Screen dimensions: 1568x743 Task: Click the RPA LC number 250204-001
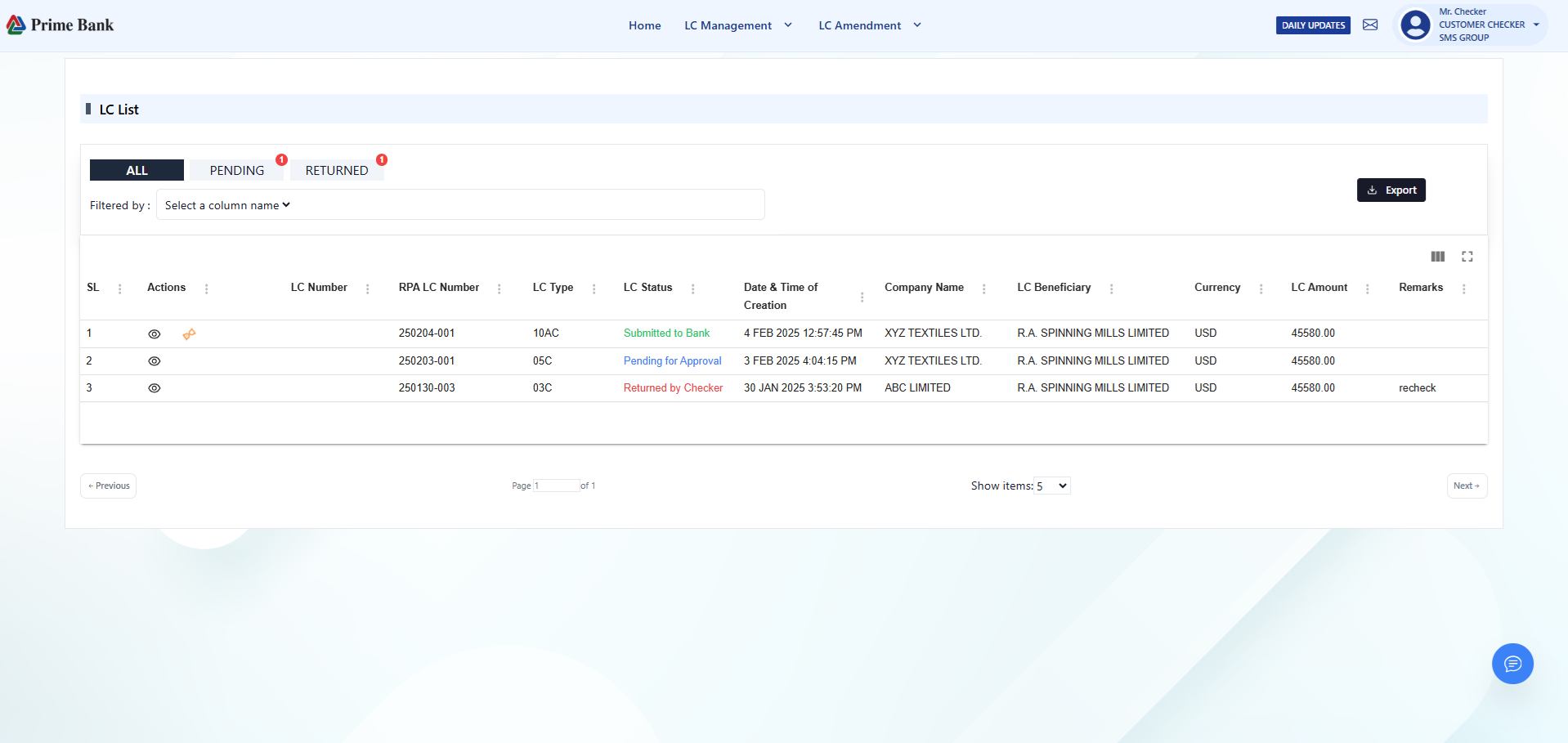coord(427,333)
